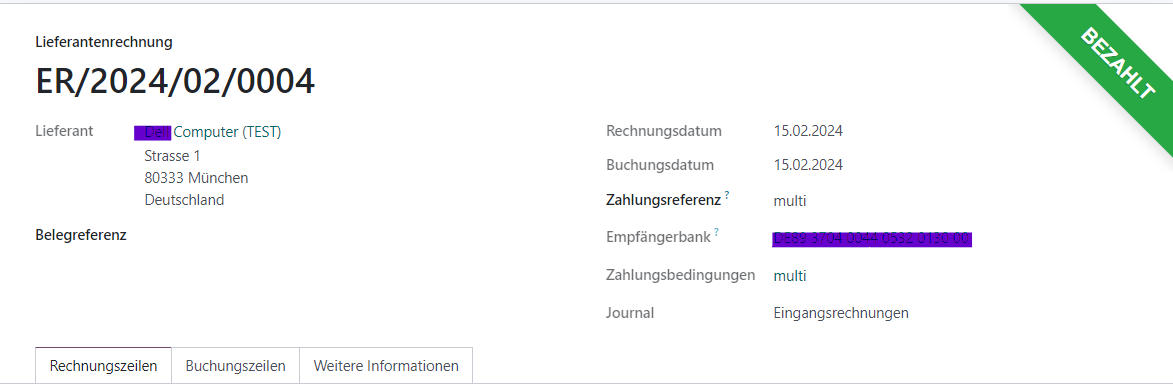Click the help icon next to Zahlungsreferenz

point(726,195)
